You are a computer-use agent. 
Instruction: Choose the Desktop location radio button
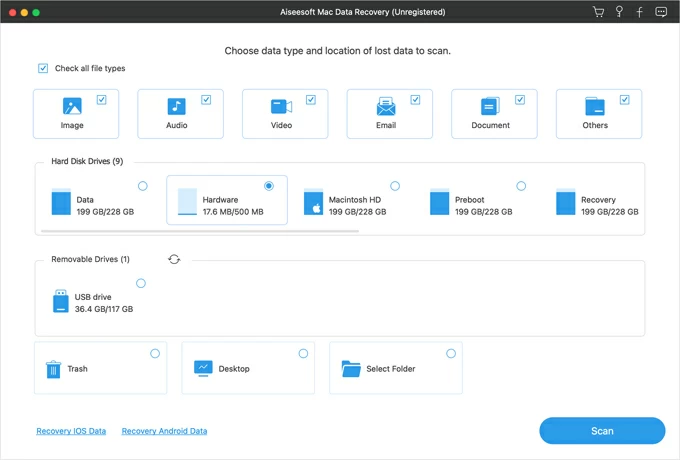pyautogui.click(x=303, y=354)
